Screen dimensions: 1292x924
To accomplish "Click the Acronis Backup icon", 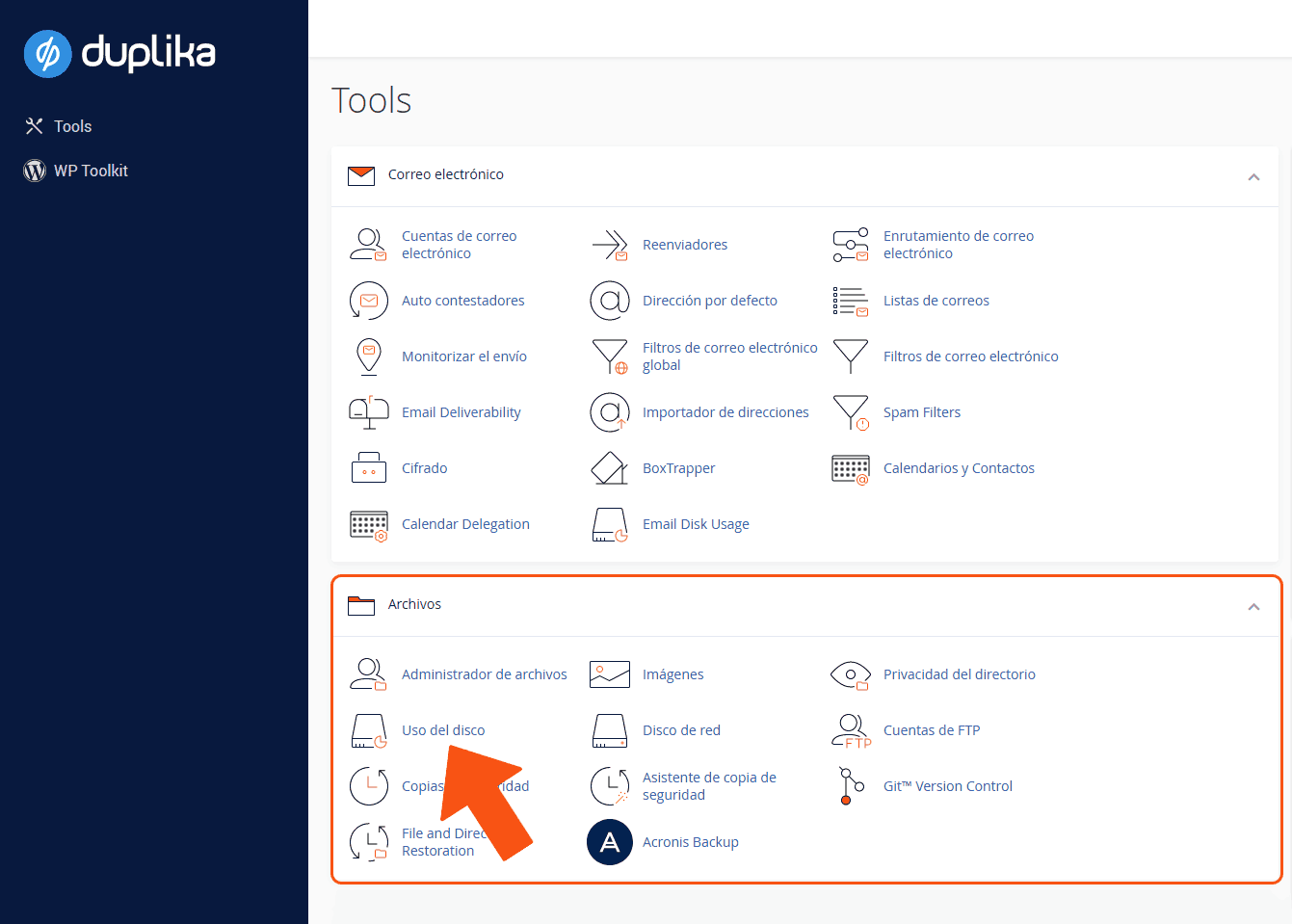I will point(609,842).
